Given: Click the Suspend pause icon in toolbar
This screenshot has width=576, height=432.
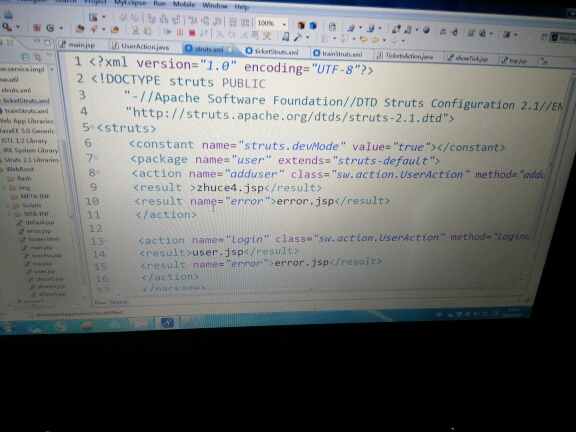Looking at the screenshot, I should [180, 32].
